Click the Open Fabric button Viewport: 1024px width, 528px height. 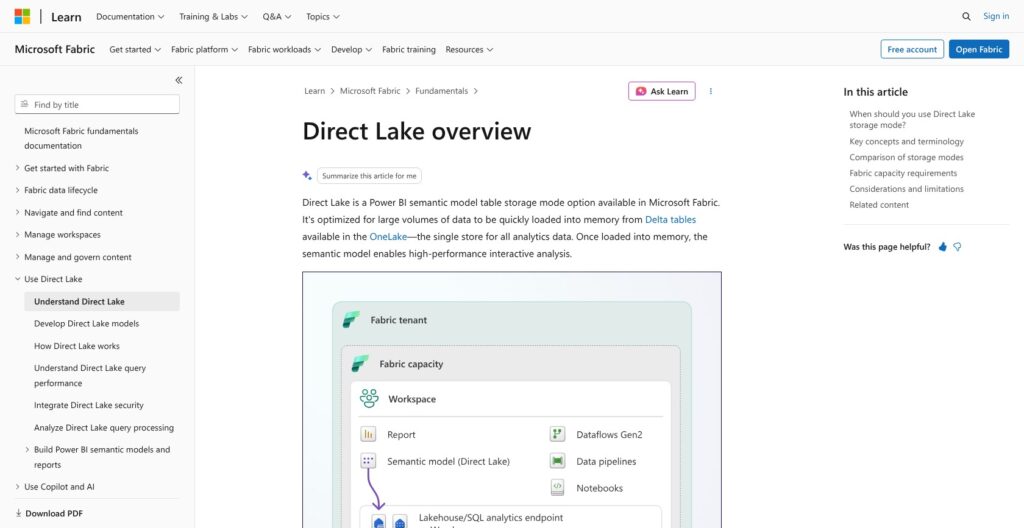coord(979,49)
